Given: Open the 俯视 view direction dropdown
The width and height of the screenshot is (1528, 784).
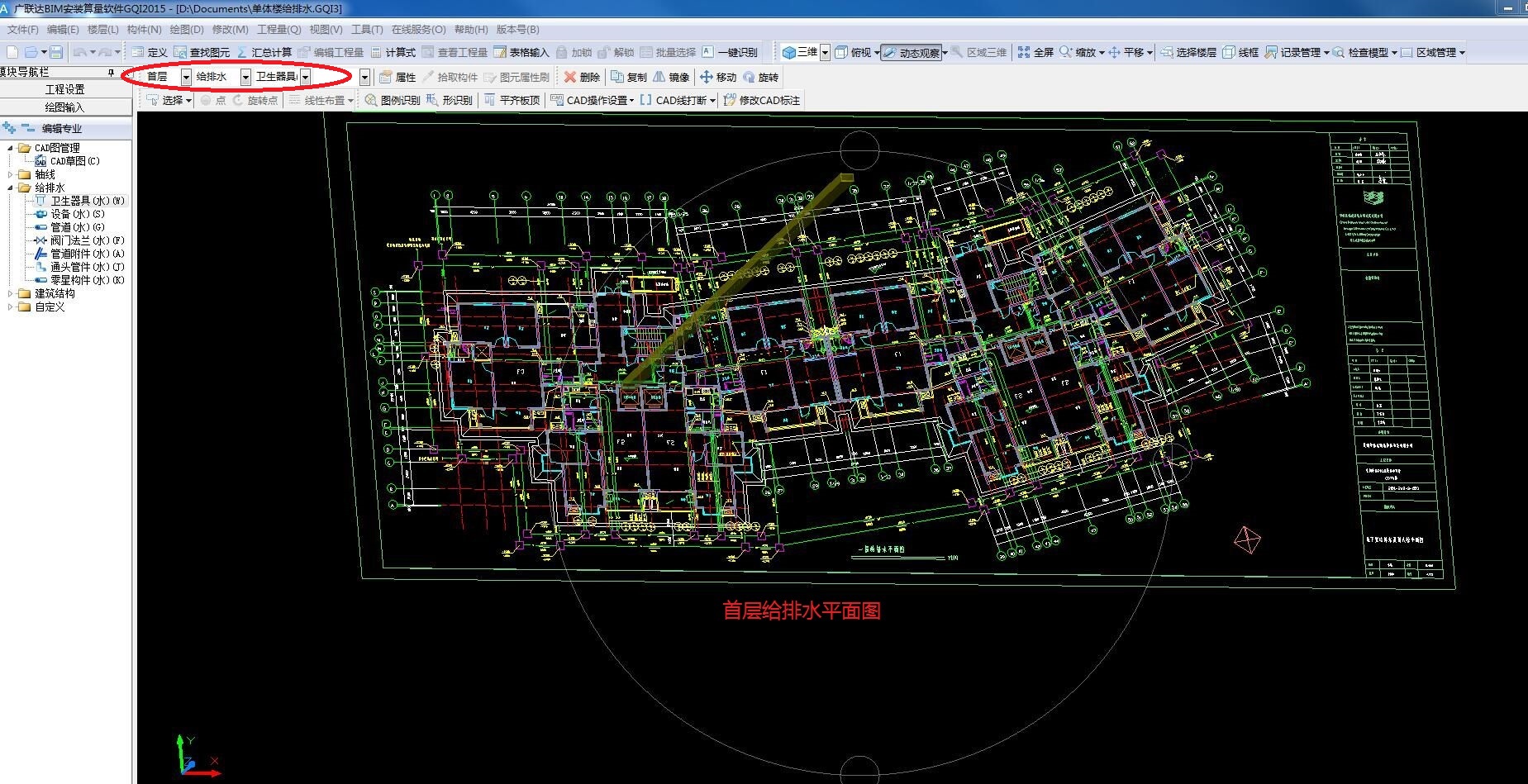Looking at the screenshot, I should coord(876,52).
